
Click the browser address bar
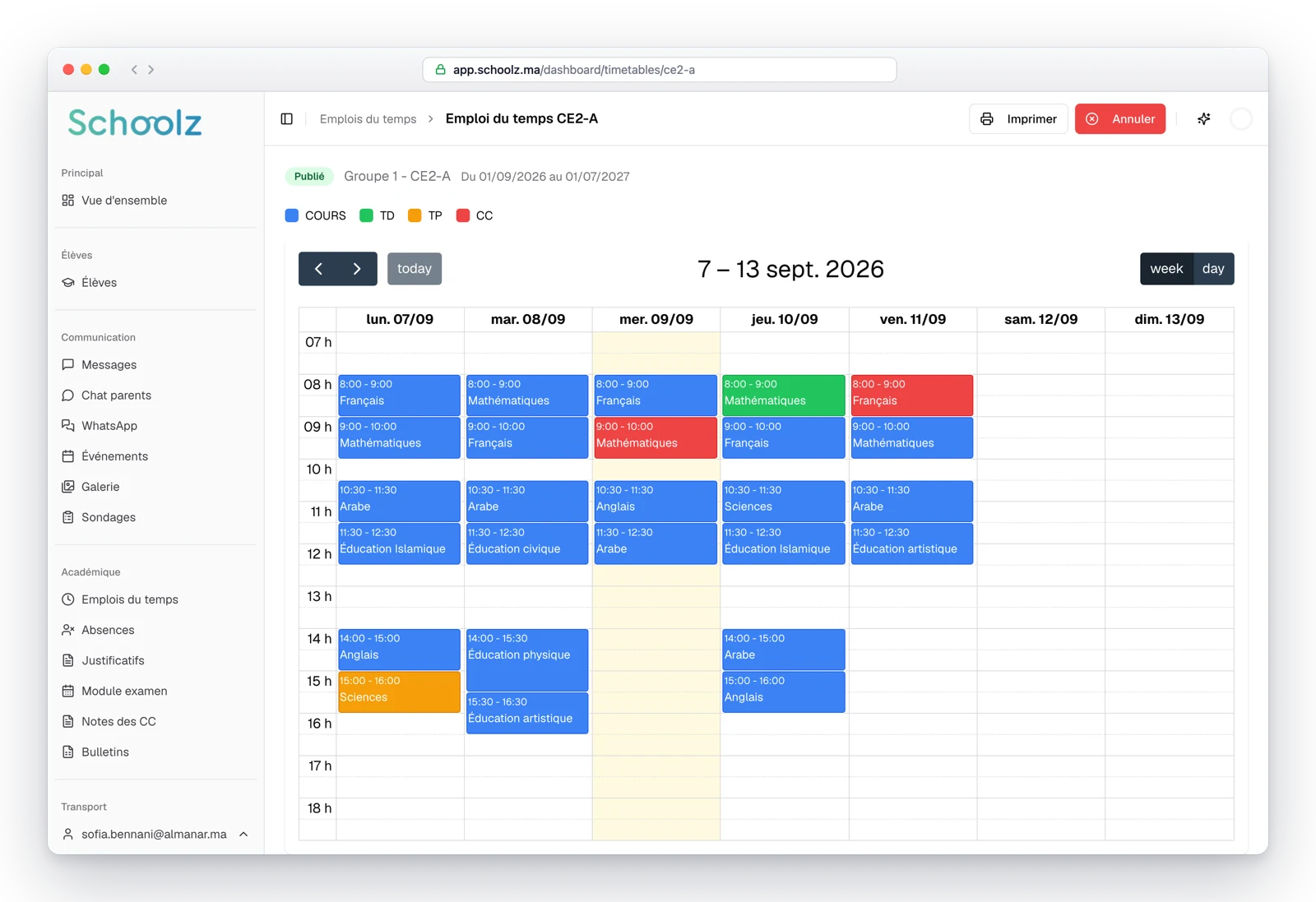(660, 70)
